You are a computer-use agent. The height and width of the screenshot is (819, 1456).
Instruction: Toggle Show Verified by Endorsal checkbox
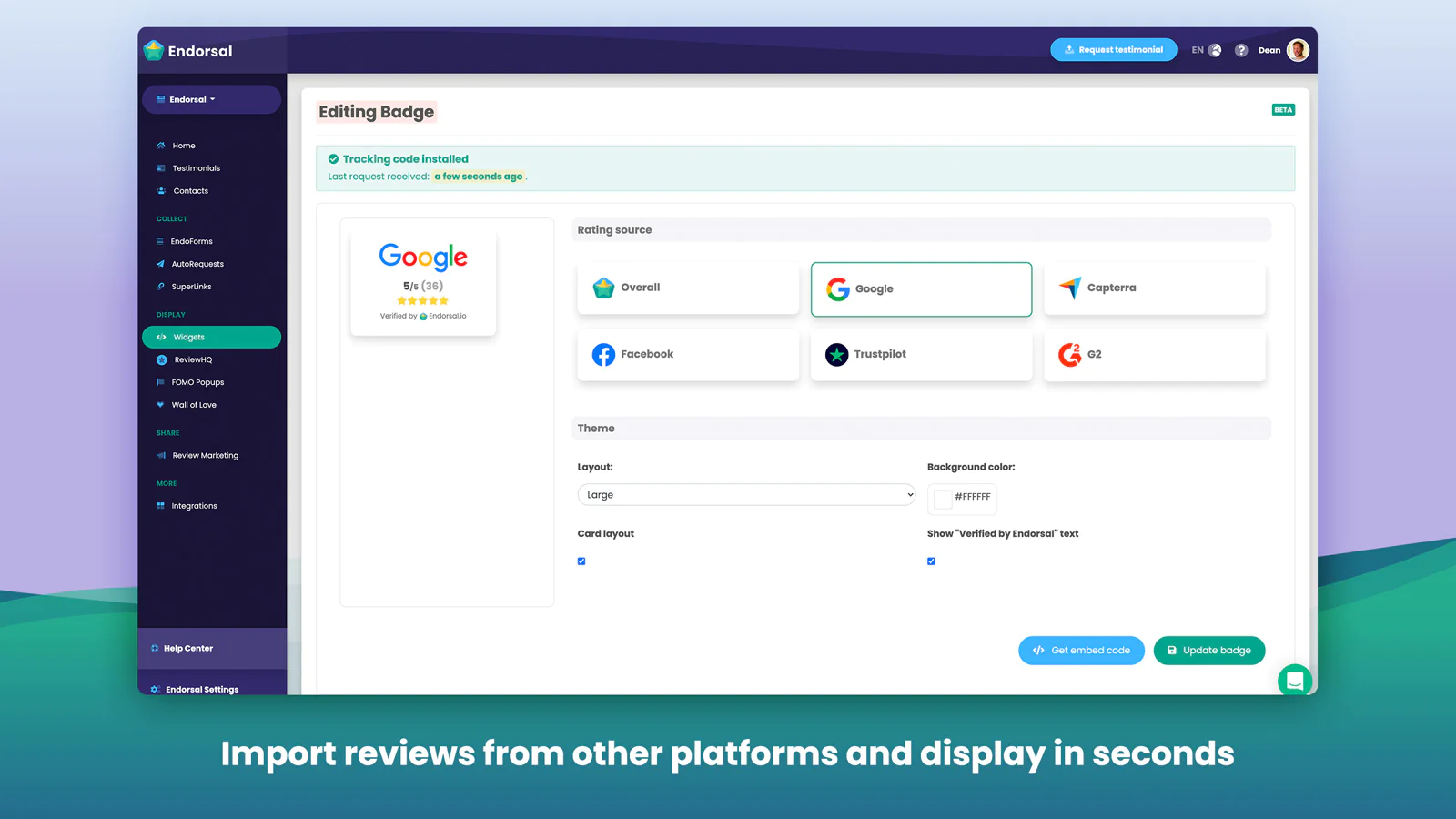pyautogui.click(x=931, y=561)
